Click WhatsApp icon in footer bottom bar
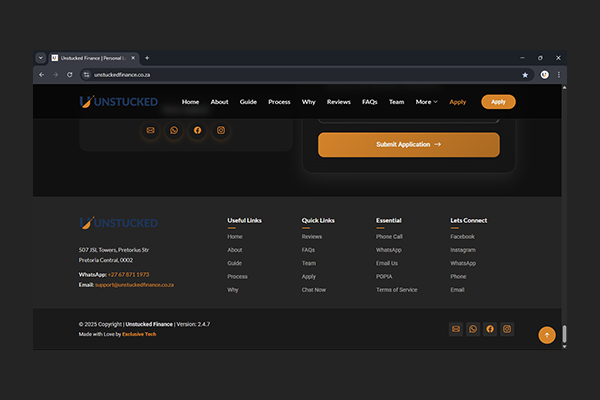 (x=473, y=329)
